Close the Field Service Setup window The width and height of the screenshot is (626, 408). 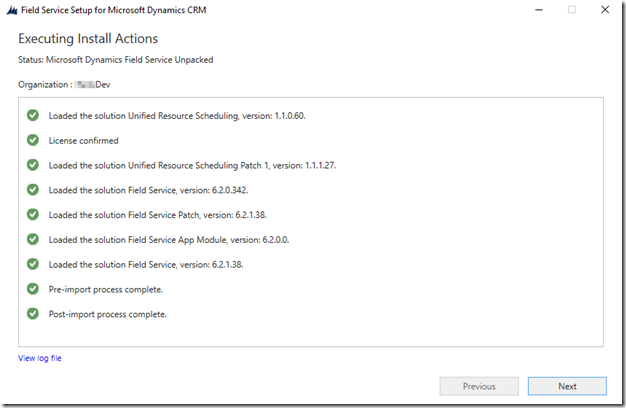(605, 10)
